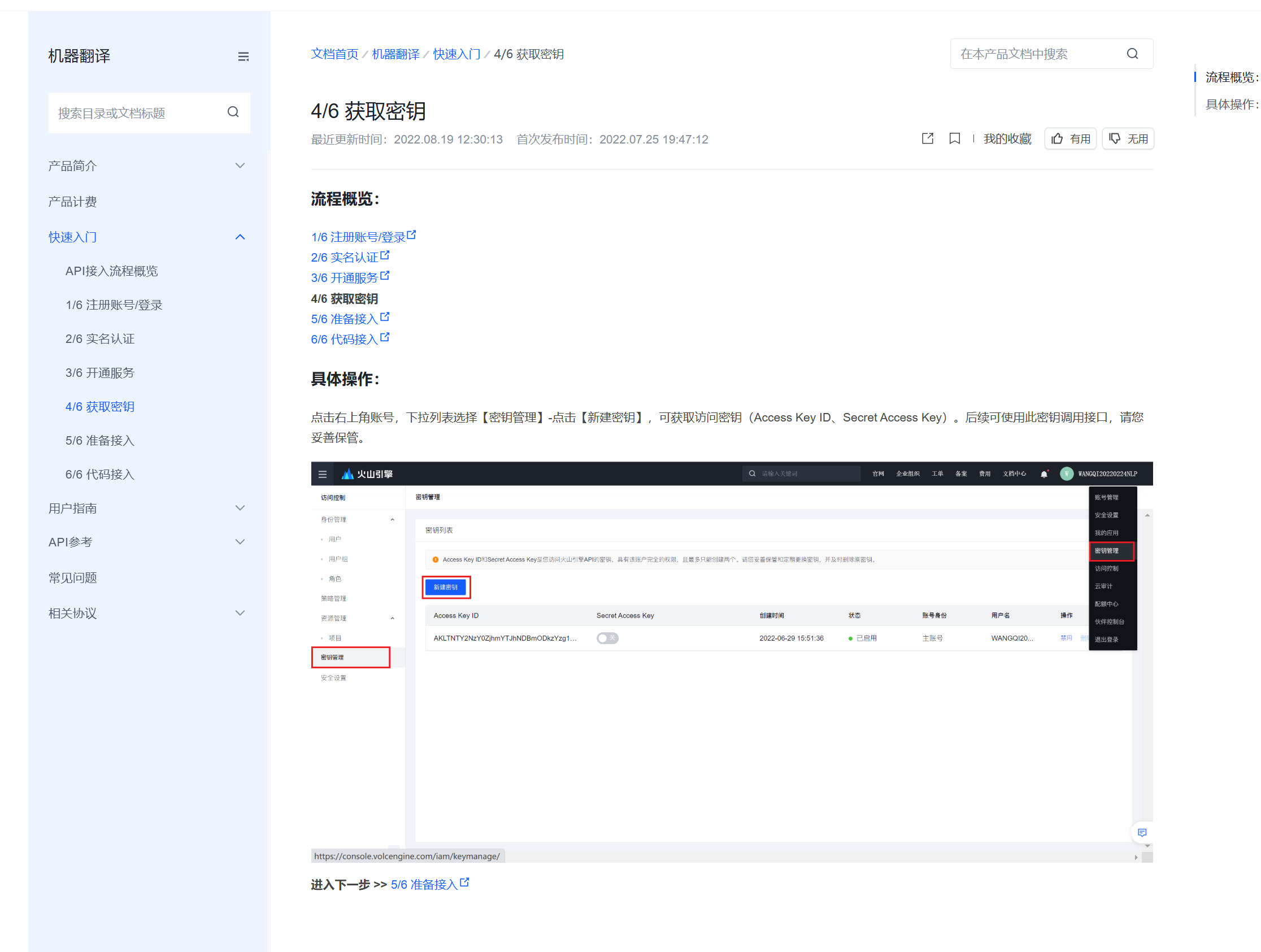Click the bookmark icon to save page
Image resolution: width=1261 pixels, height=952 pixels.
pos(954,138)
